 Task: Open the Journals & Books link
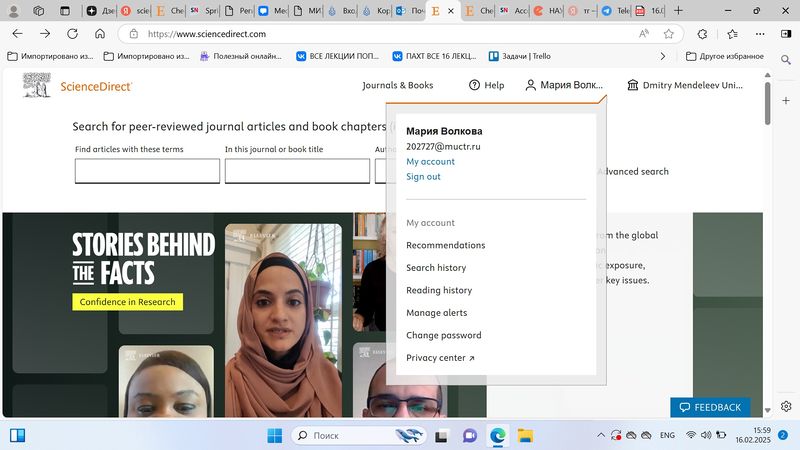coord(398,86)
